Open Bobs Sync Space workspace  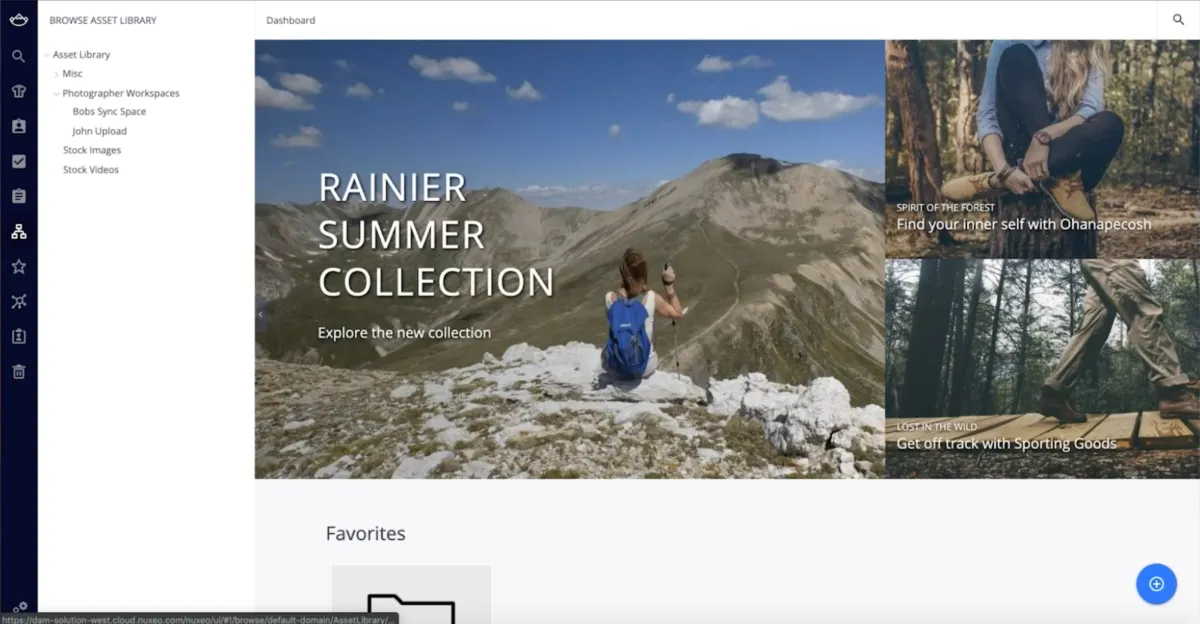coord(109,112)
